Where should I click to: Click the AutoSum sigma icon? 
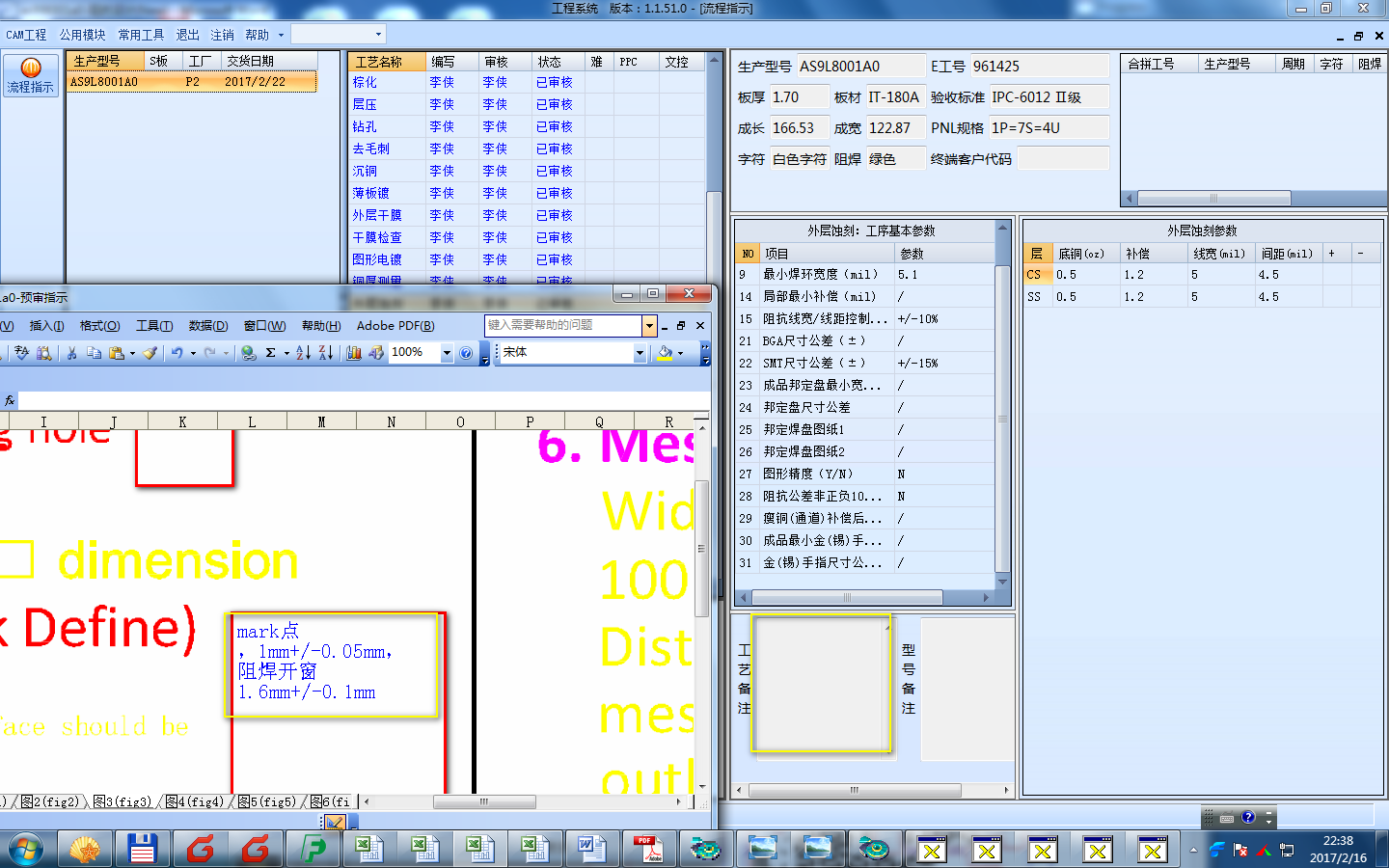tap(271, 353)
